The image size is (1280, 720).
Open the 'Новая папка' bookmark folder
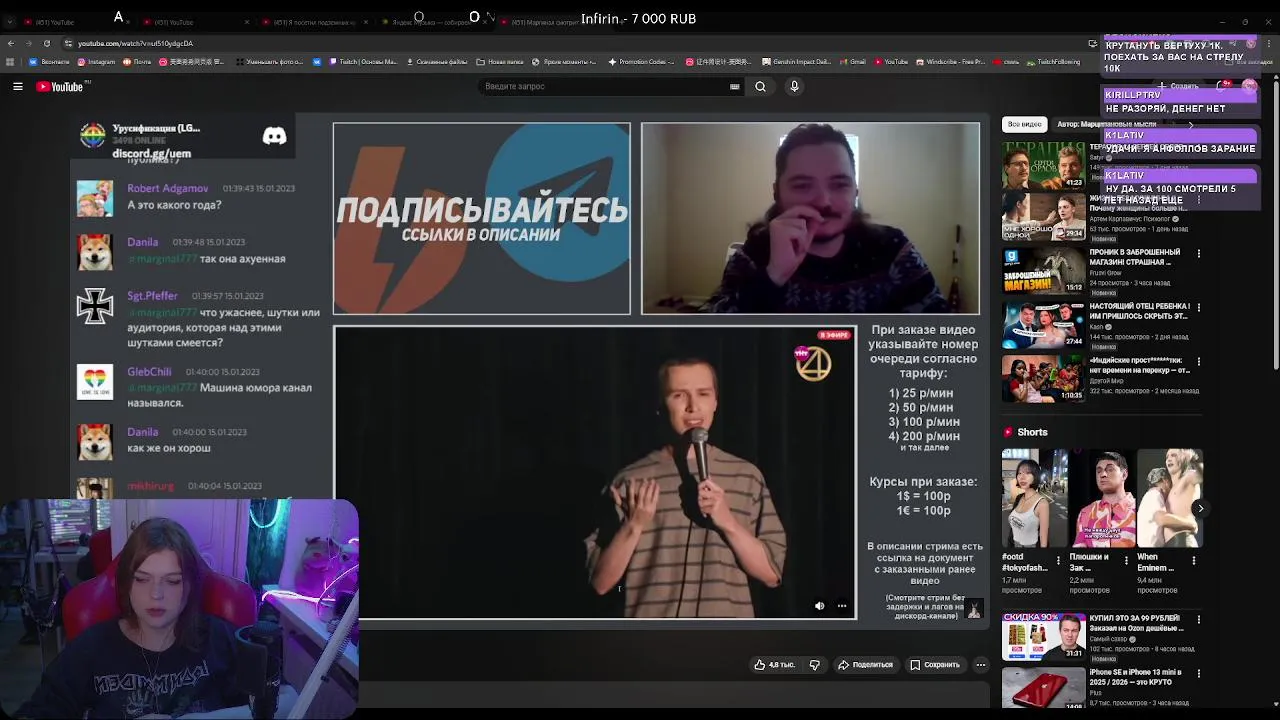[500, 62]
